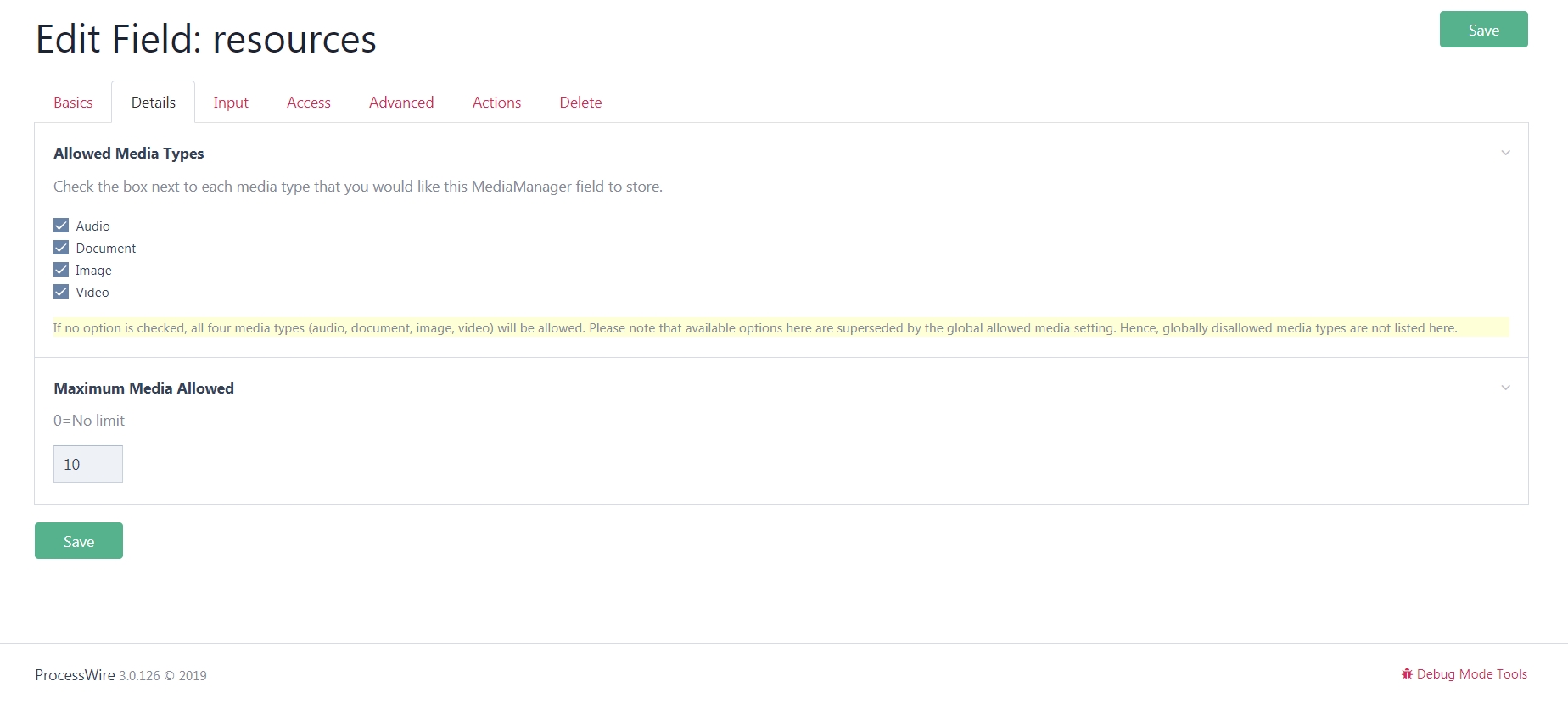This screenshot has height=715, width=1568.
Task: Untick the Video media type checkbox
Action: (x=61, y=292)
